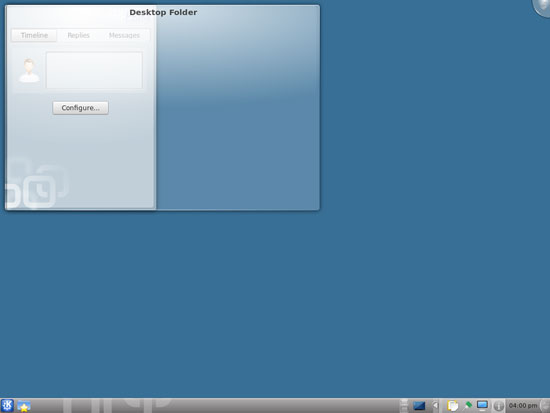Image resolution: width=550 pixels, height=413 pixels.
Task: Open the KDE Kickoff application launcher
Action: 7,406
